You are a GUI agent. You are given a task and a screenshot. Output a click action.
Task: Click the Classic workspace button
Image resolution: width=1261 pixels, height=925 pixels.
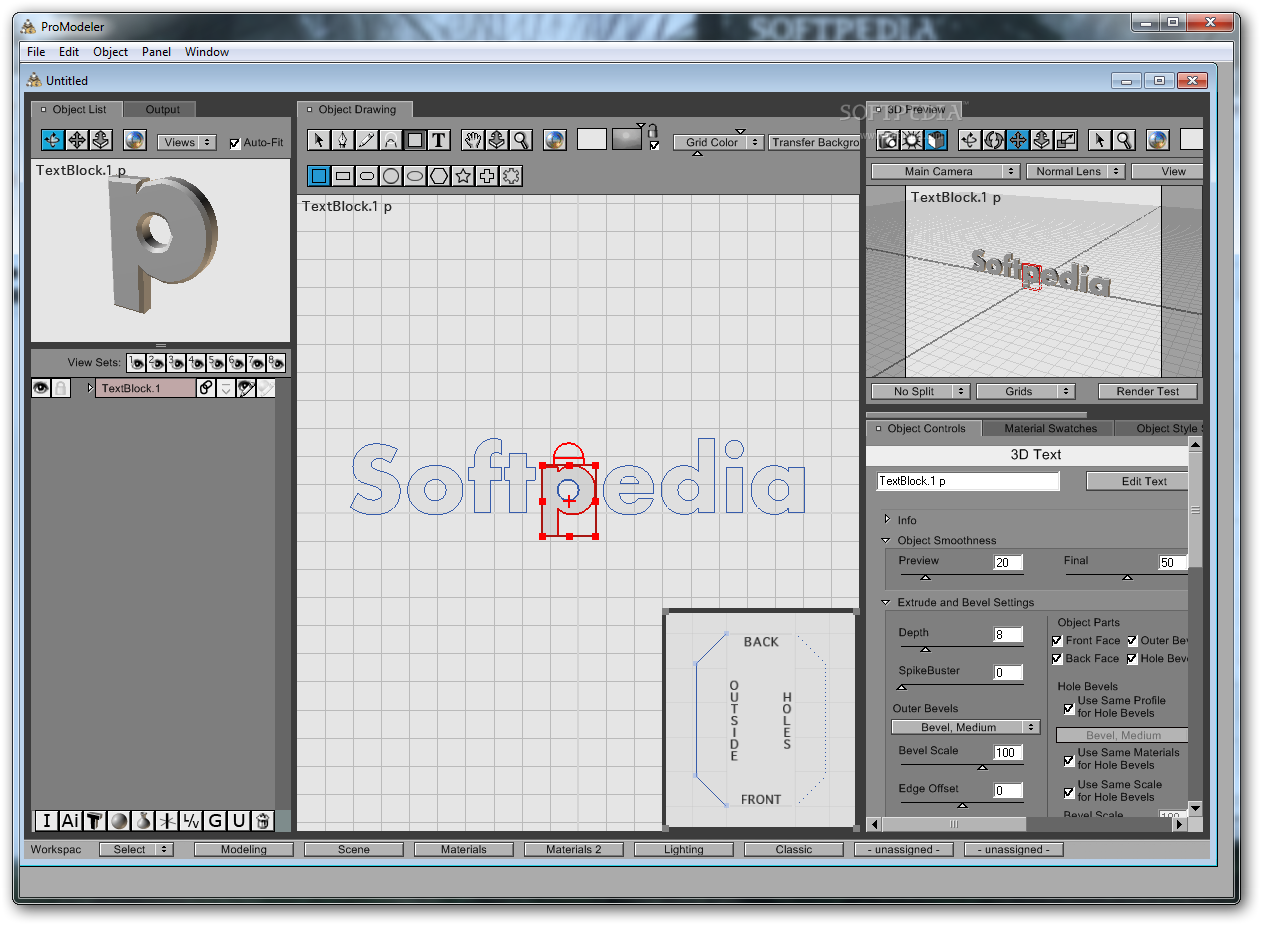(794, 849)
